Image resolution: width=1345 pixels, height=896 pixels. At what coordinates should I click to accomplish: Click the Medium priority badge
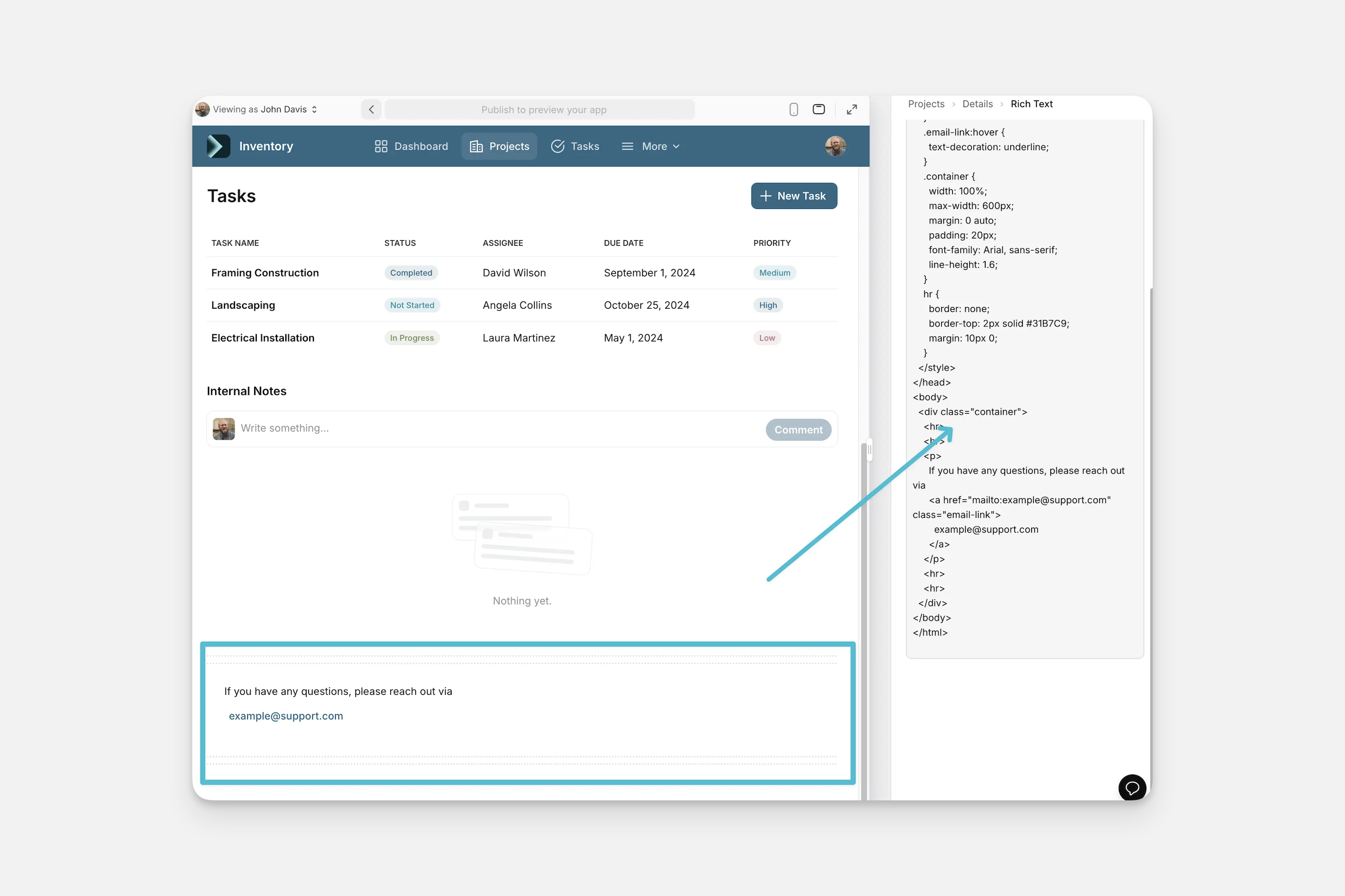[x=774, y=272]
